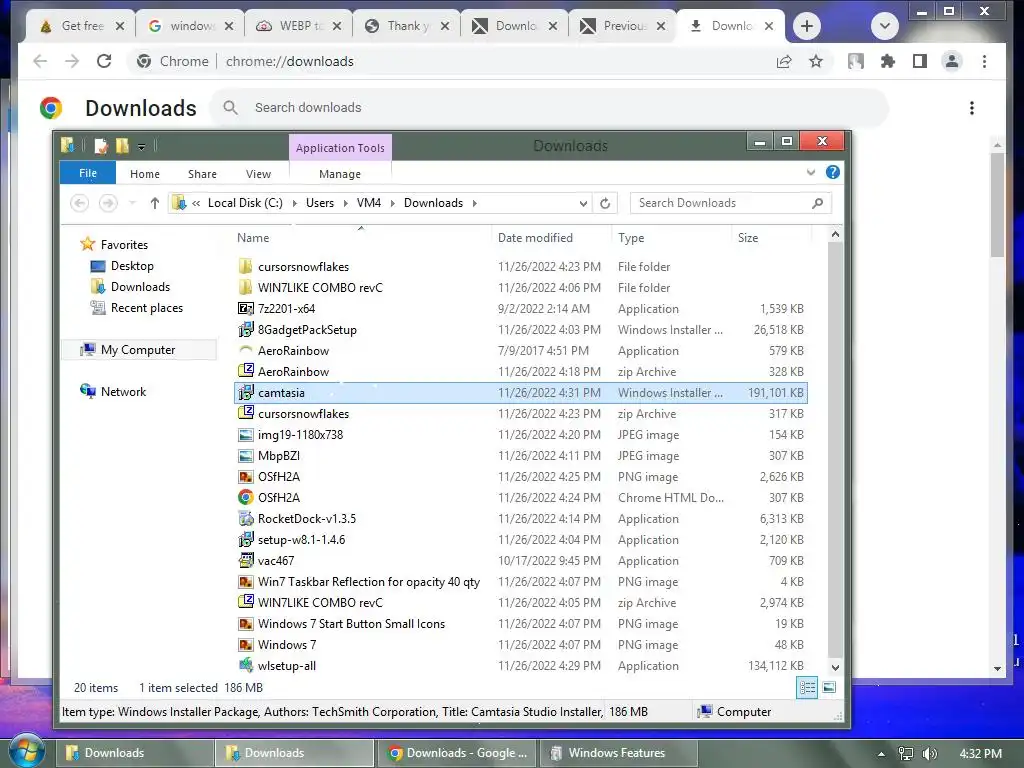Click the network tray icon
The width and height of the screenshot is (1024, 768).
906,754
